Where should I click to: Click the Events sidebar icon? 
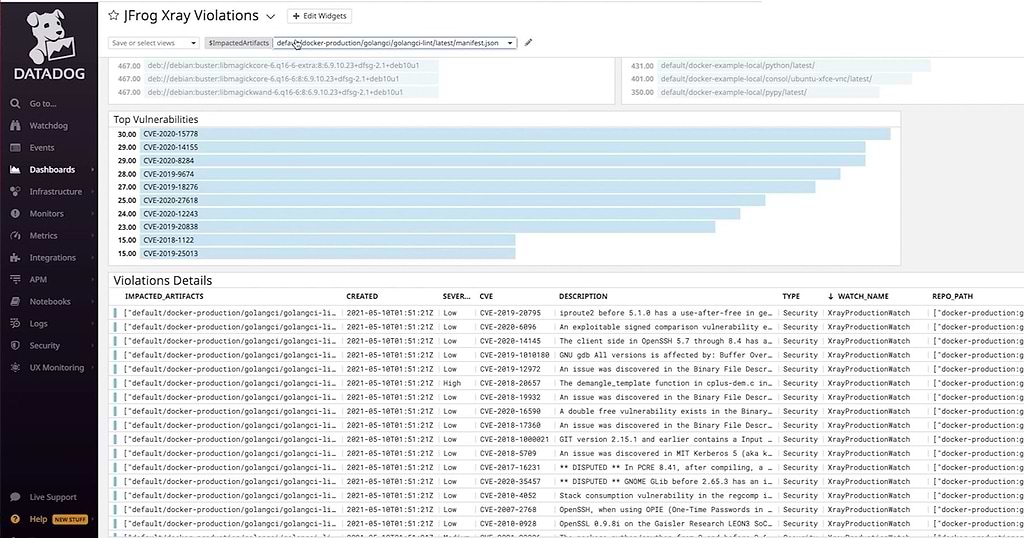click(x=15, y=148)
